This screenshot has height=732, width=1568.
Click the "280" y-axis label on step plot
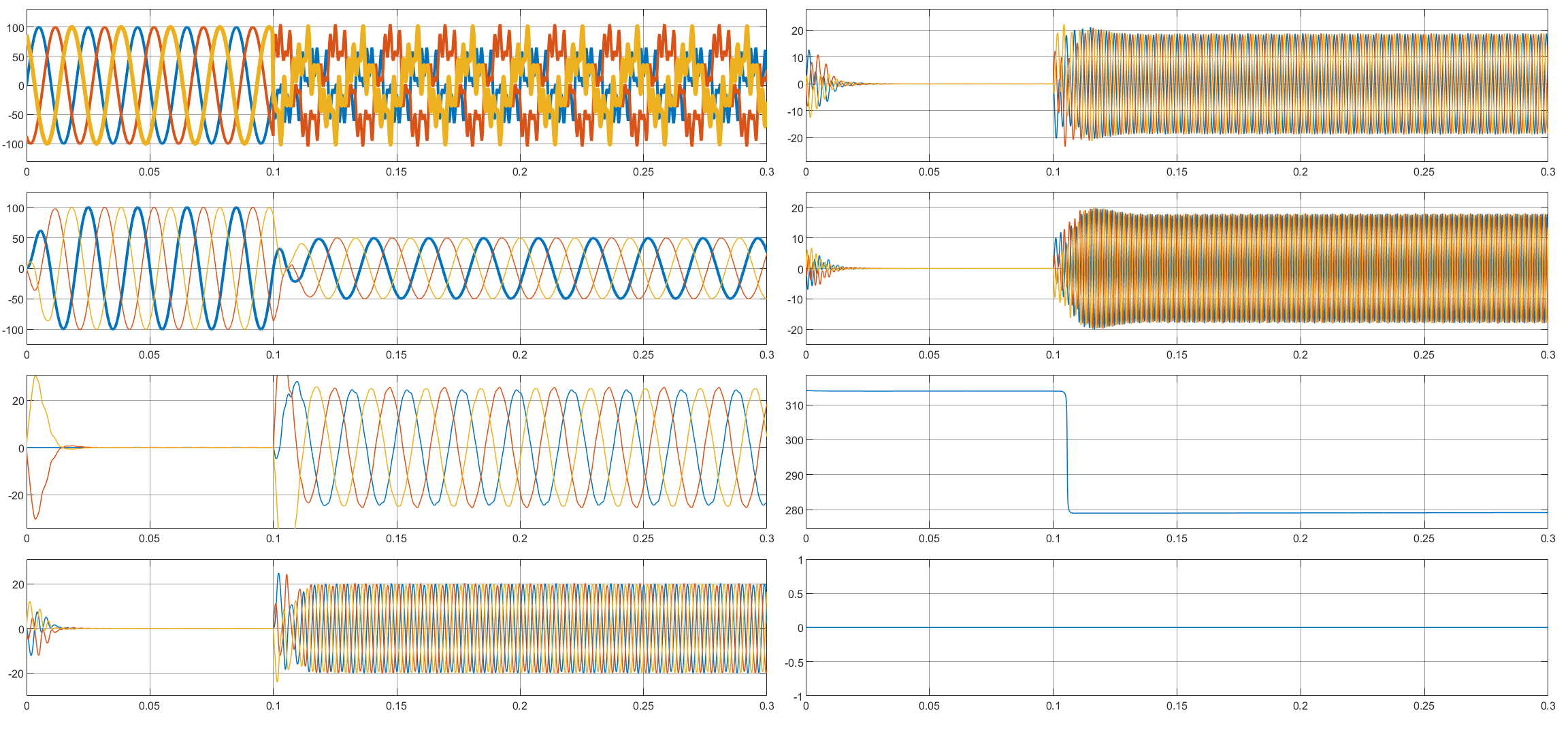(794, 510)
